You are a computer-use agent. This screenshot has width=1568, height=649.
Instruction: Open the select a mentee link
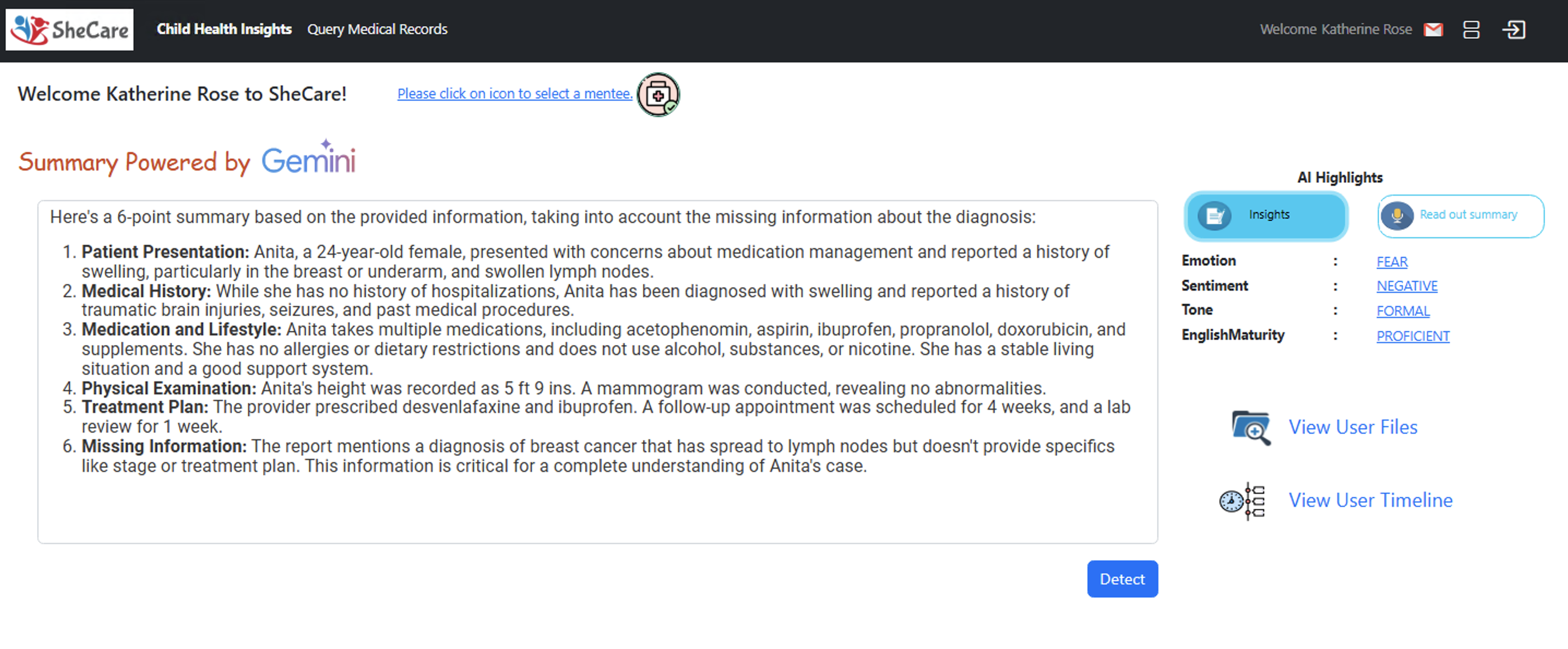[514, 94]
